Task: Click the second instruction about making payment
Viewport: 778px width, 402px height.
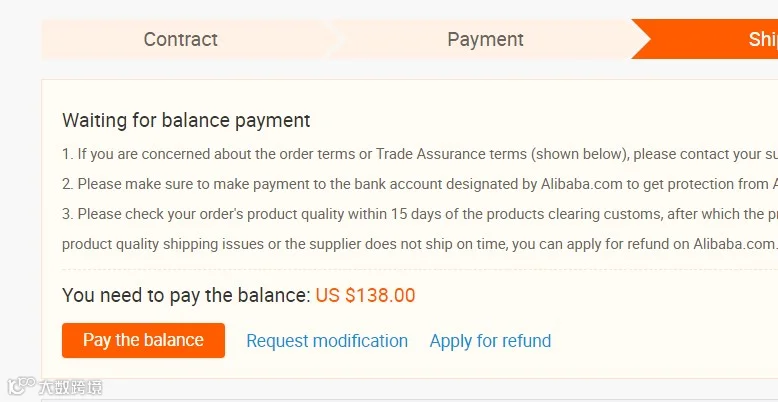Action: (x=420, y=184)
